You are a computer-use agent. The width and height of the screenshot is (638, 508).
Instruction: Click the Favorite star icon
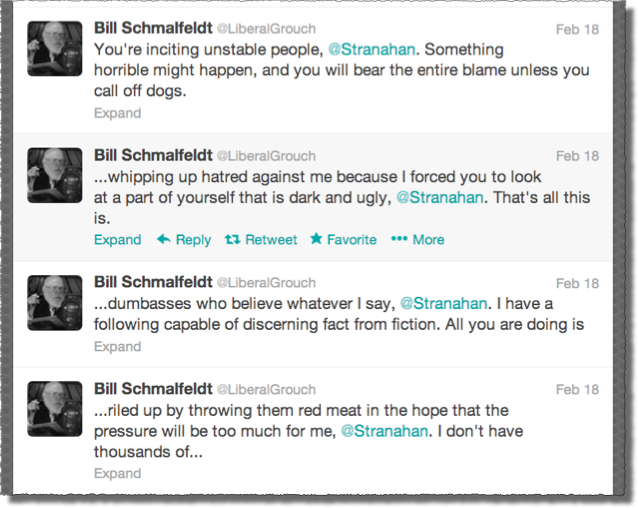click(317, 240)
